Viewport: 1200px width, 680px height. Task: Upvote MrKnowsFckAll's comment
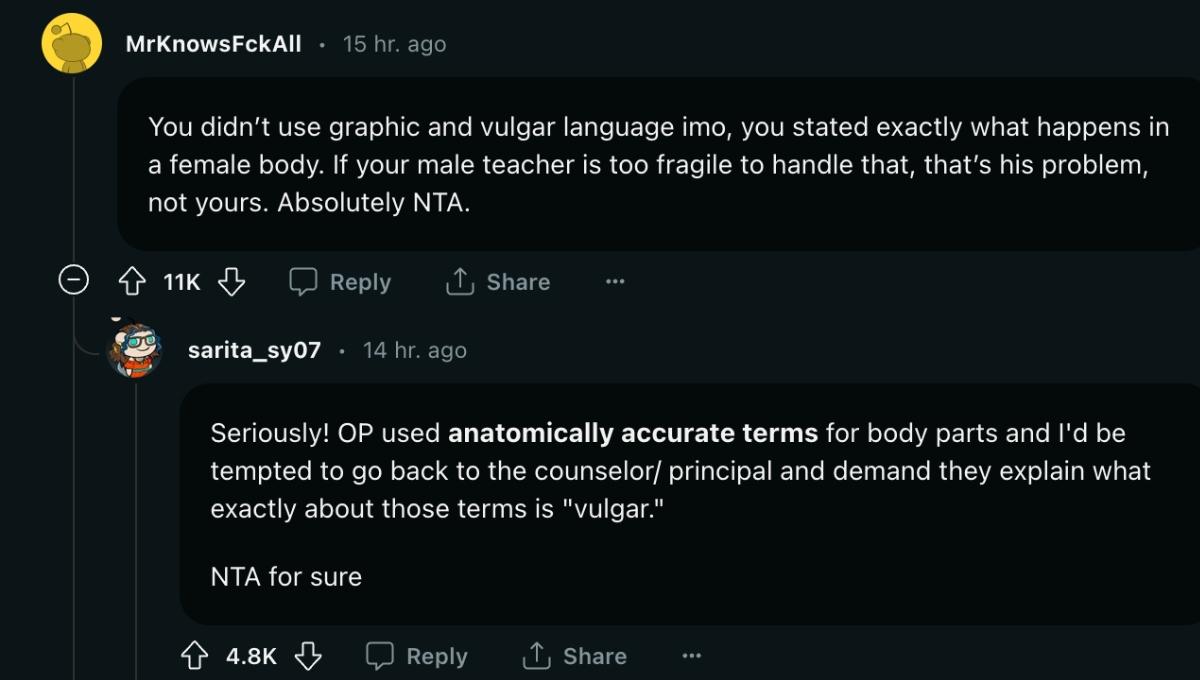coord(133,282)
